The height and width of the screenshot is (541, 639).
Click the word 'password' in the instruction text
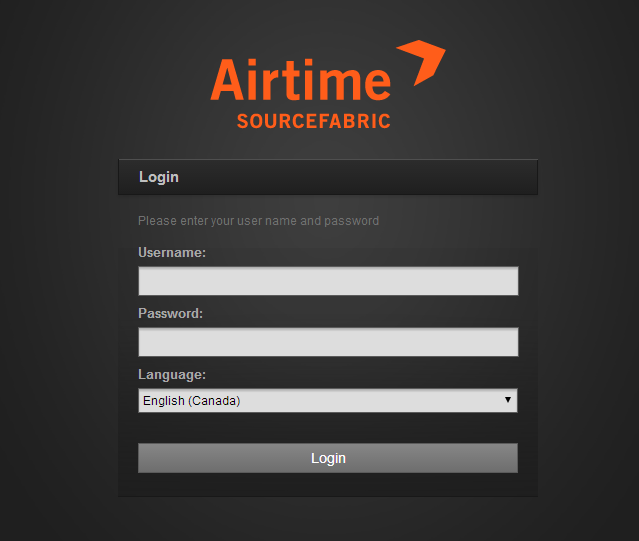352,221
